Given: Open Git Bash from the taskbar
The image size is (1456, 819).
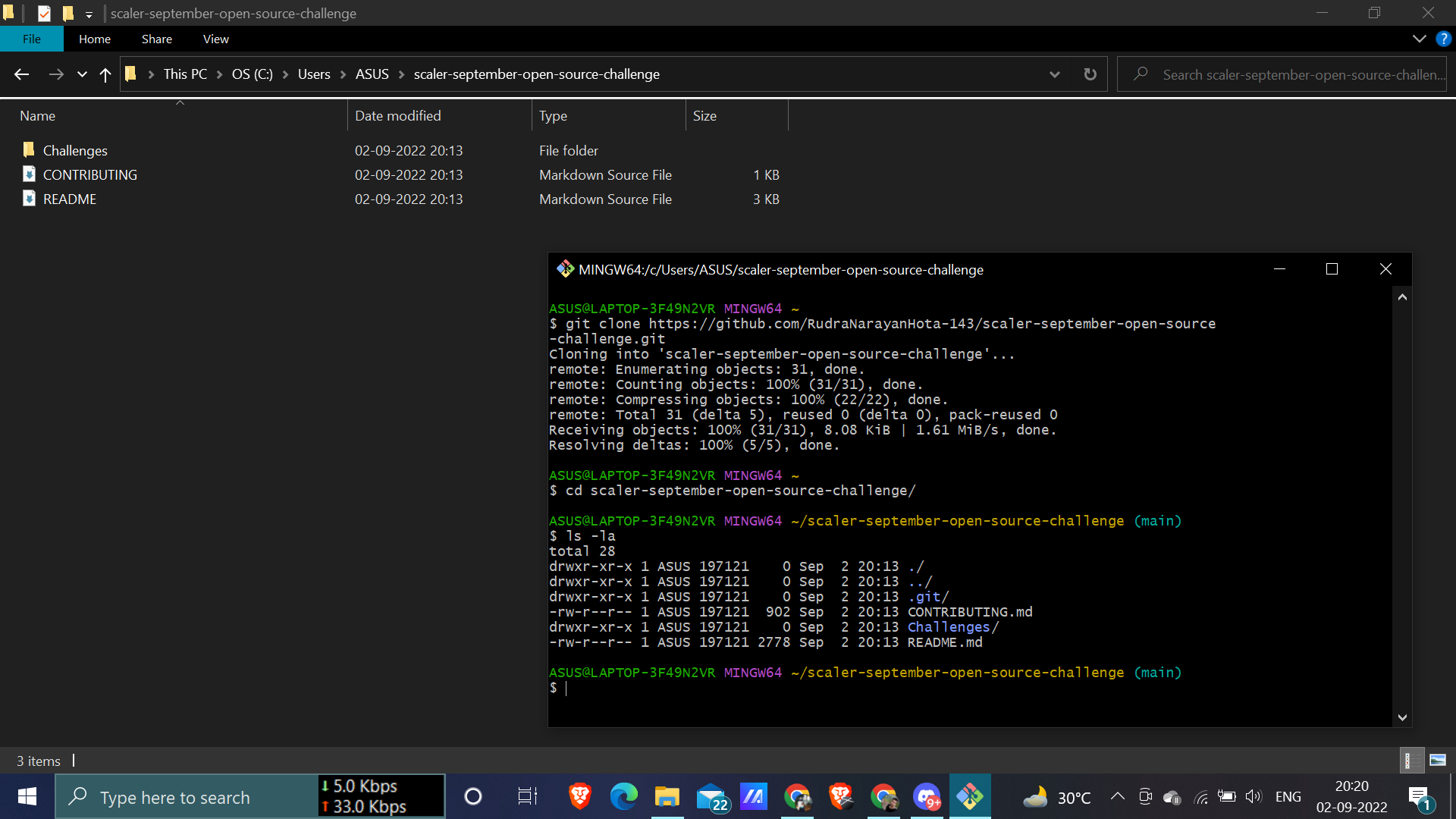Looking at the screenshot, I should (x=971, y=796).
